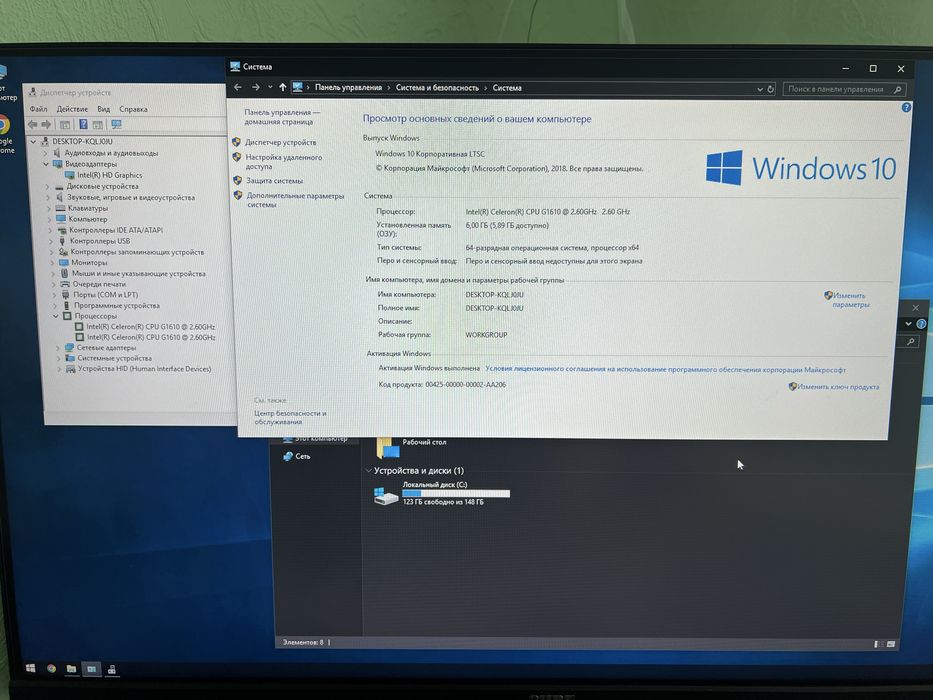Open Chrome from the taskbar
This screenshot has width=933, height=700.
click(x=51, y=668)
